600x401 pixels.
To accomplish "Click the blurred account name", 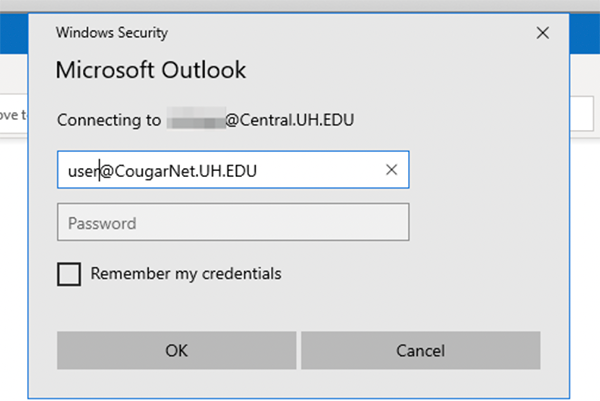I will click(195, 120).
